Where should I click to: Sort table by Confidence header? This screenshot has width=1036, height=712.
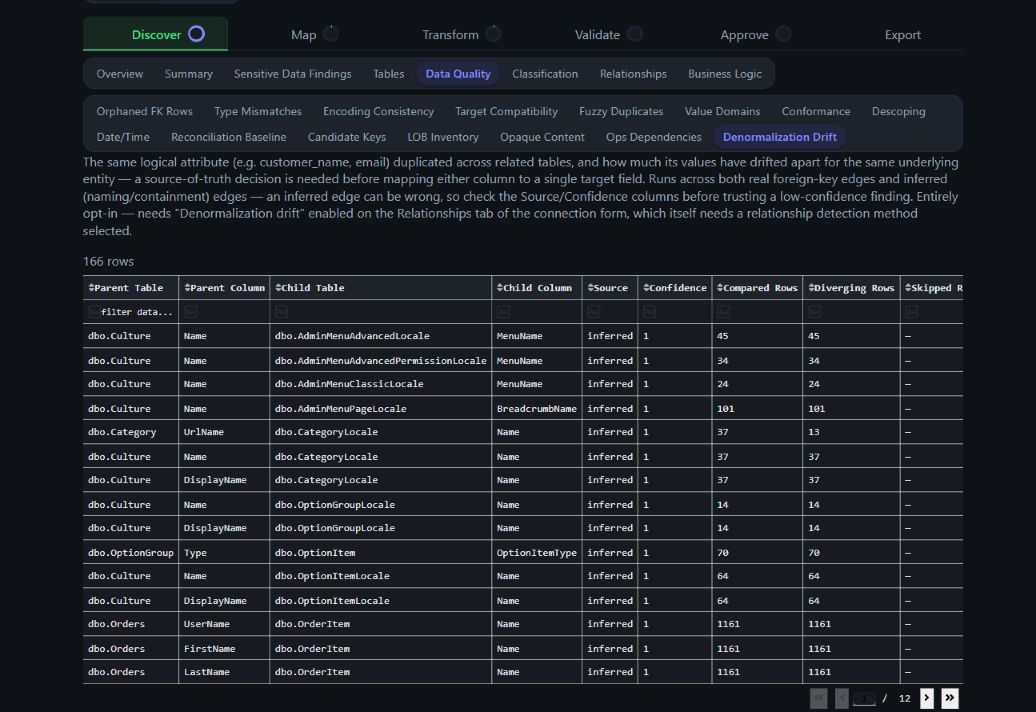click(x=675, y=288)
